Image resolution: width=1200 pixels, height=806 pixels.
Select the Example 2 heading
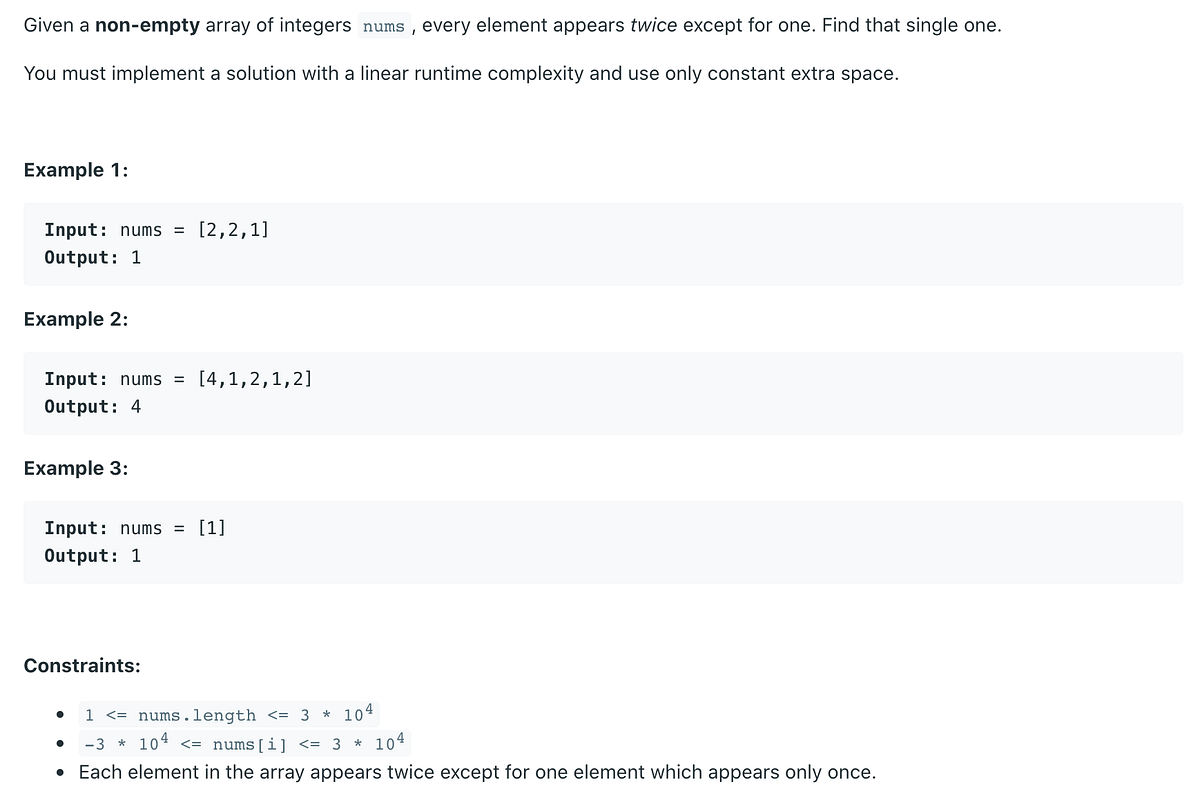(x=76, y=319)
